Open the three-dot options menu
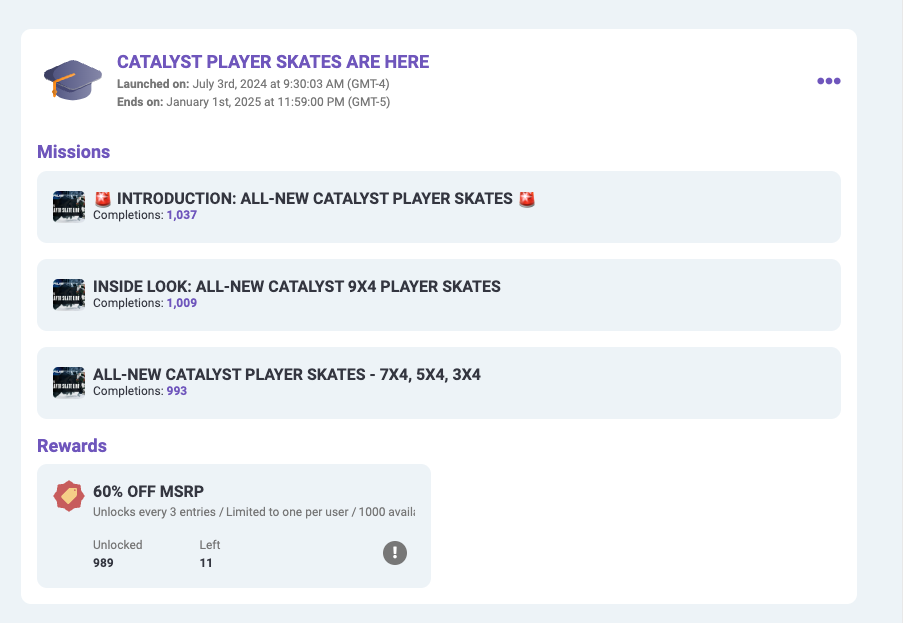This screenshot has width=903, height=623. point(828,81)
